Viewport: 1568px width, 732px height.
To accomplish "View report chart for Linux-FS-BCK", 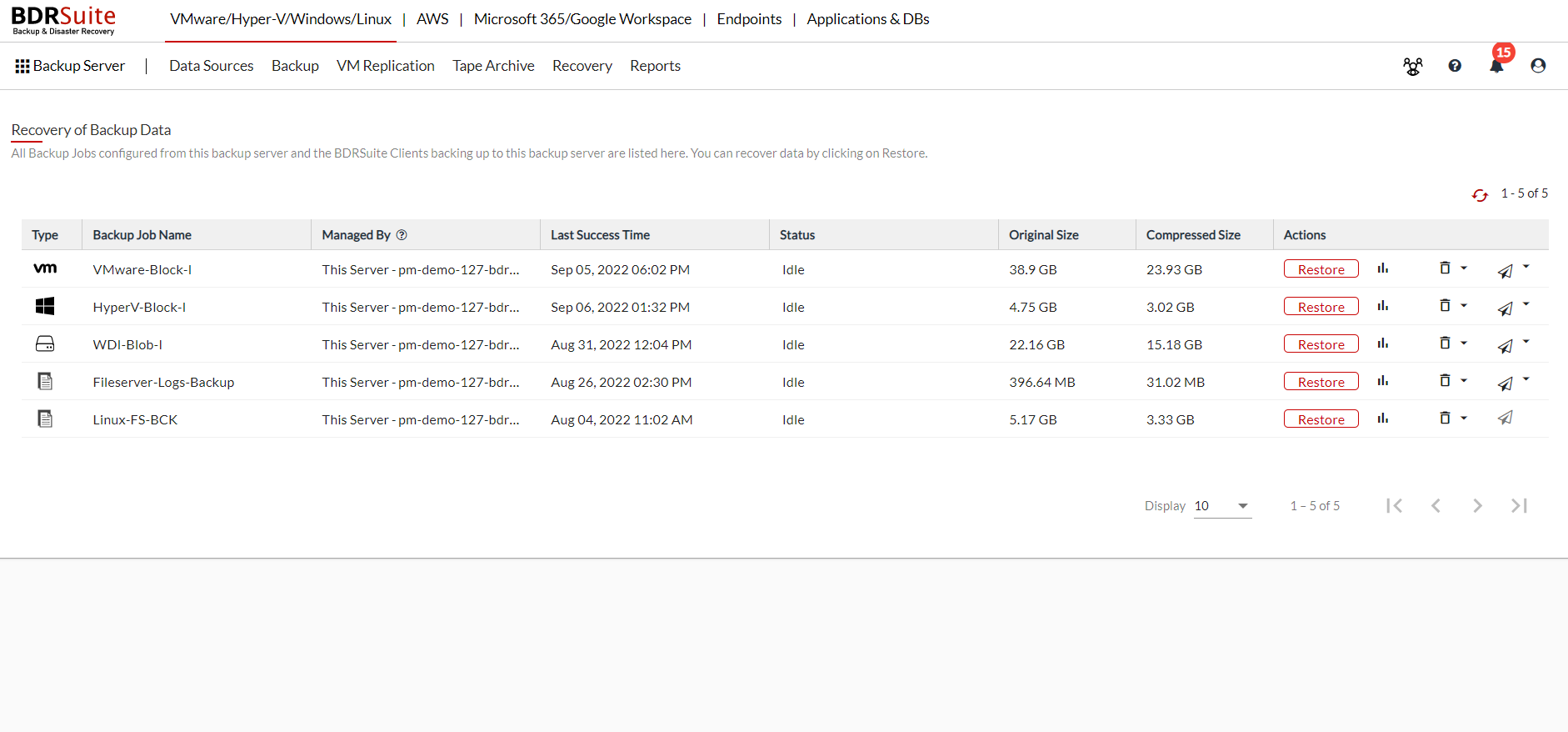I will pos(1383,419).
